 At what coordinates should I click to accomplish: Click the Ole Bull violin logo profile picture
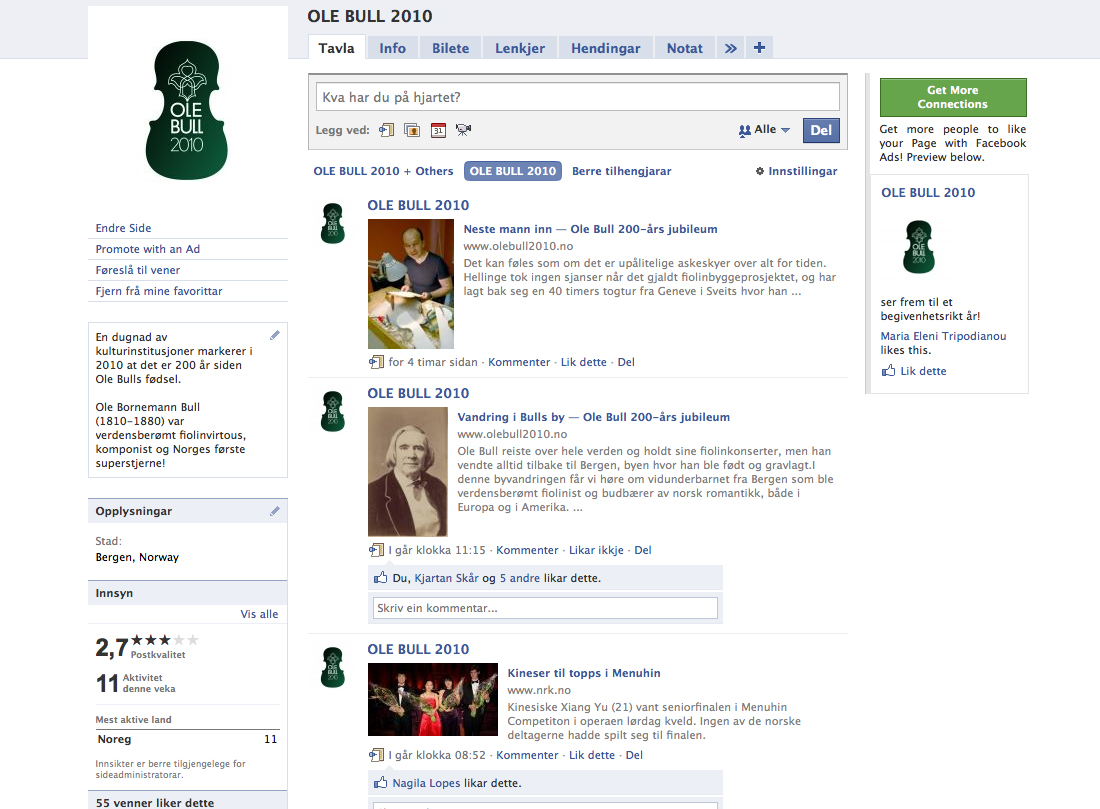(187, 110)
